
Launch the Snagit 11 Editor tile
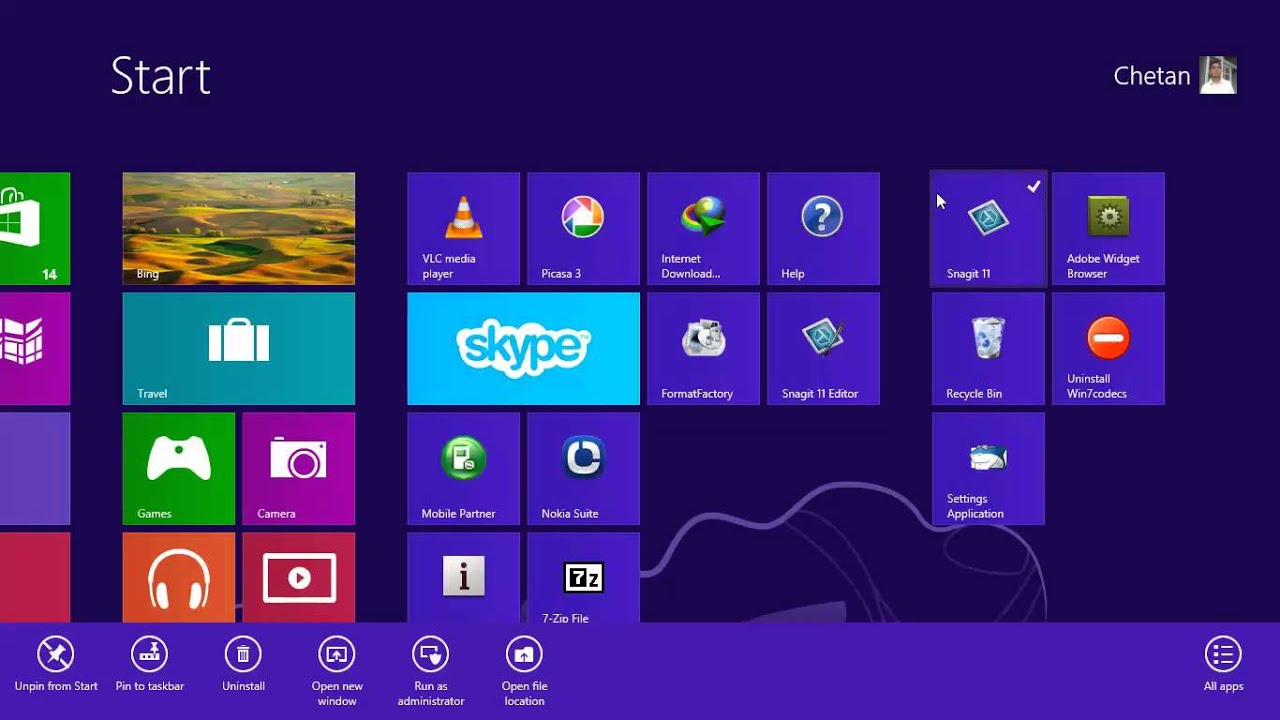[x=823, y=348]
